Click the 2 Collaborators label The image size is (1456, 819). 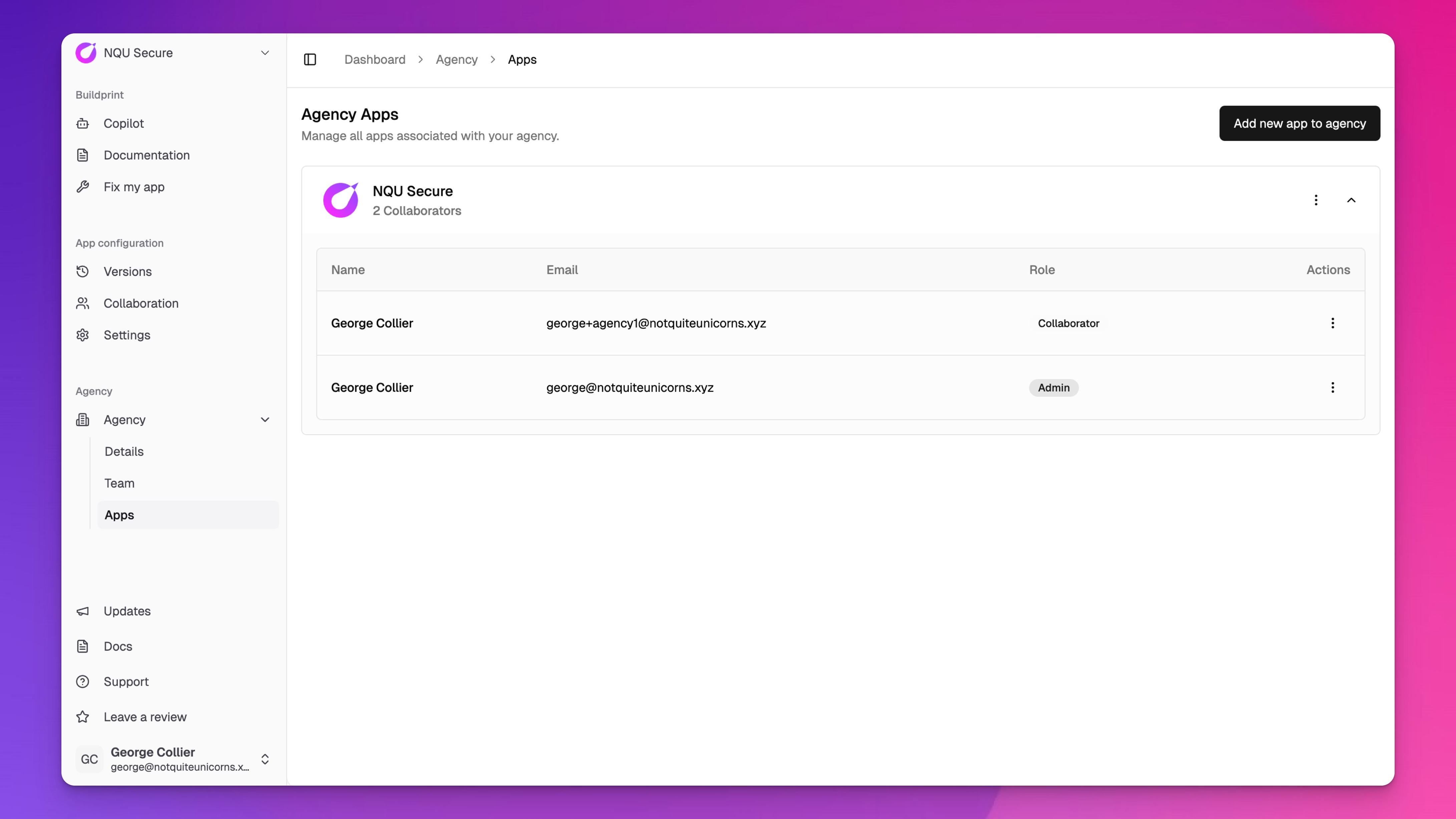click(417, 210)
